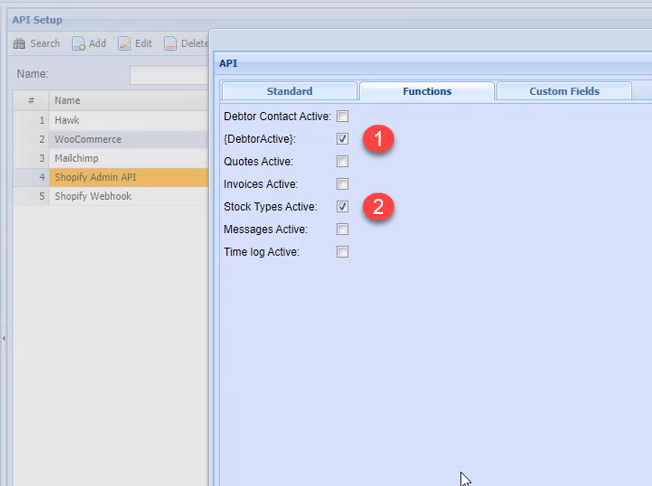Screen dimensions: 652x486
Task: Tick the Quotes Active checkbox
Action: (x=343, y=161)
